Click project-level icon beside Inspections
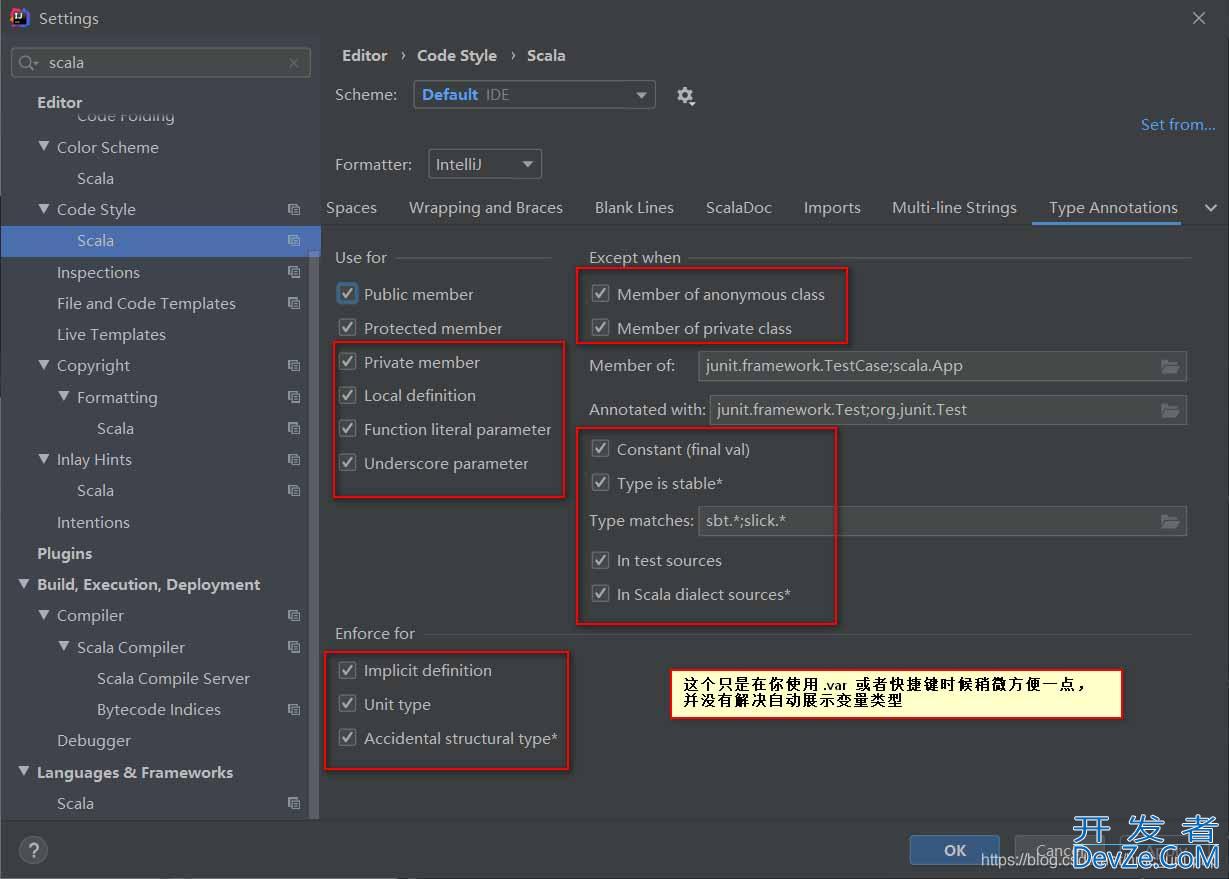This screenshot has height=879, width=1229. 294,272
